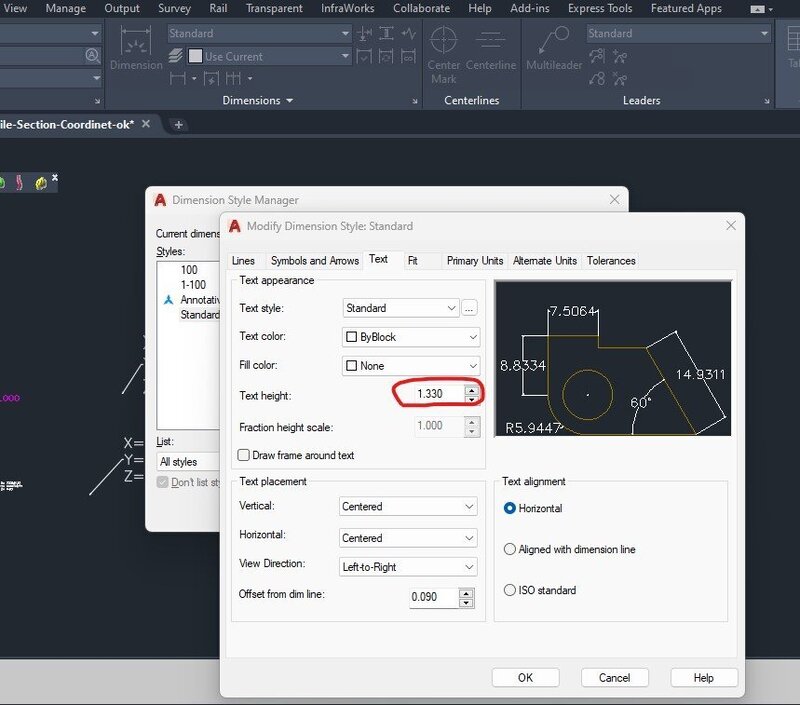This screenshot has height=705, width=800.
Task: Open the Primary Units tab
Action: tap(474, 261)
